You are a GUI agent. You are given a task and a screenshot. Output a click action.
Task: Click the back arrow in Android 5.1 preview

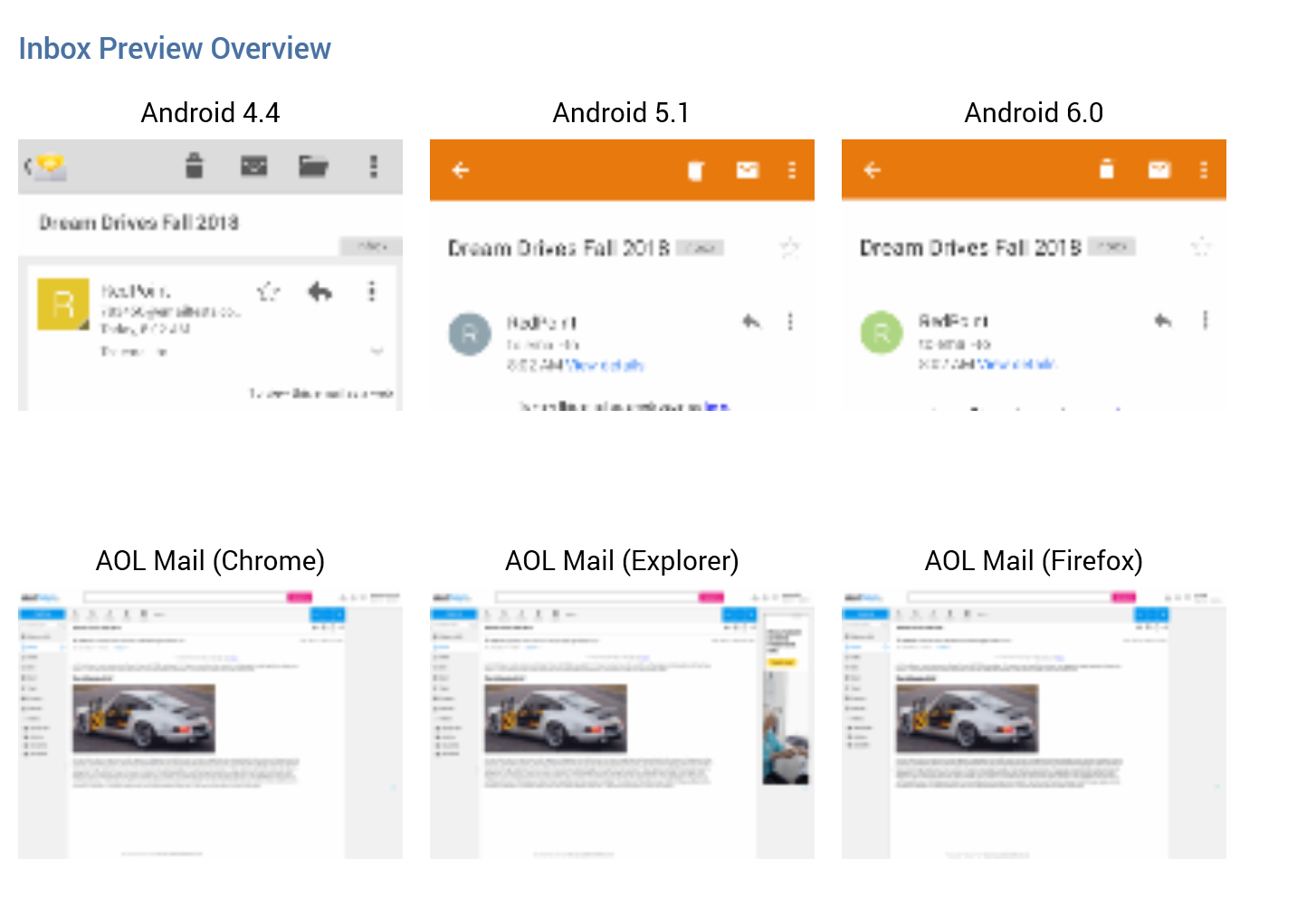tap(461, 170)
